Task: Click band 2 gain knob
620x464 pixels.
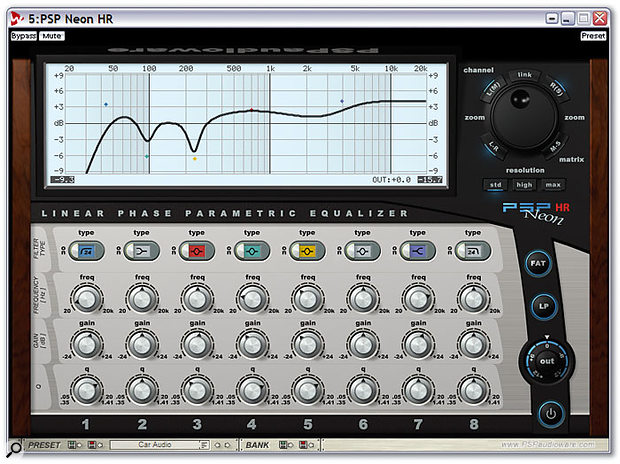Action: [x=142, y=345]
